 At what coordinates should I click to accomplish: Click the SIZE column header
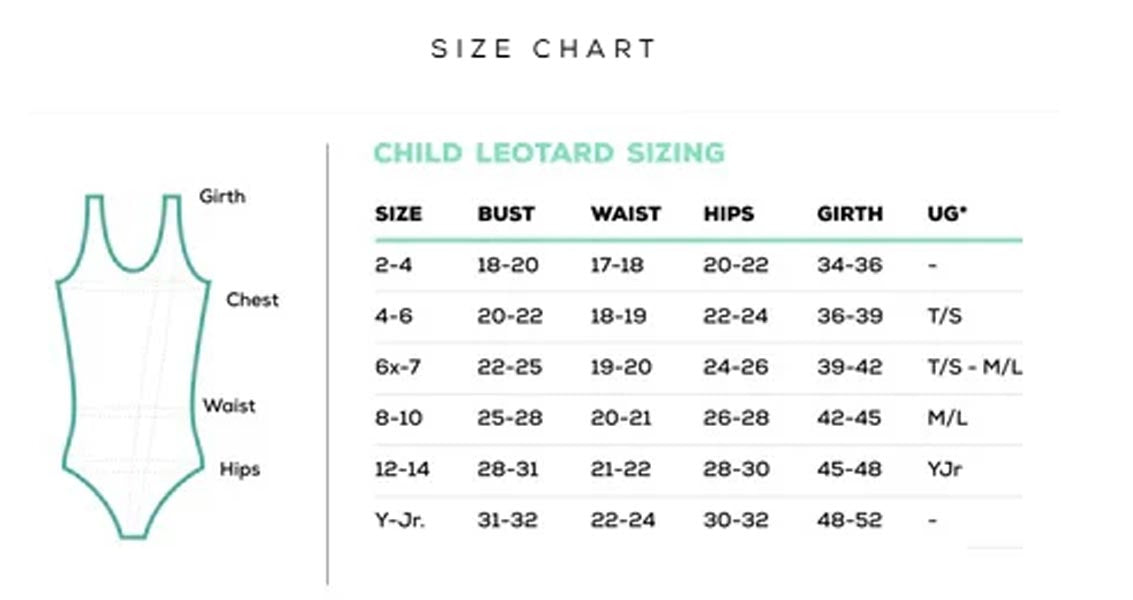pos(398,214)
